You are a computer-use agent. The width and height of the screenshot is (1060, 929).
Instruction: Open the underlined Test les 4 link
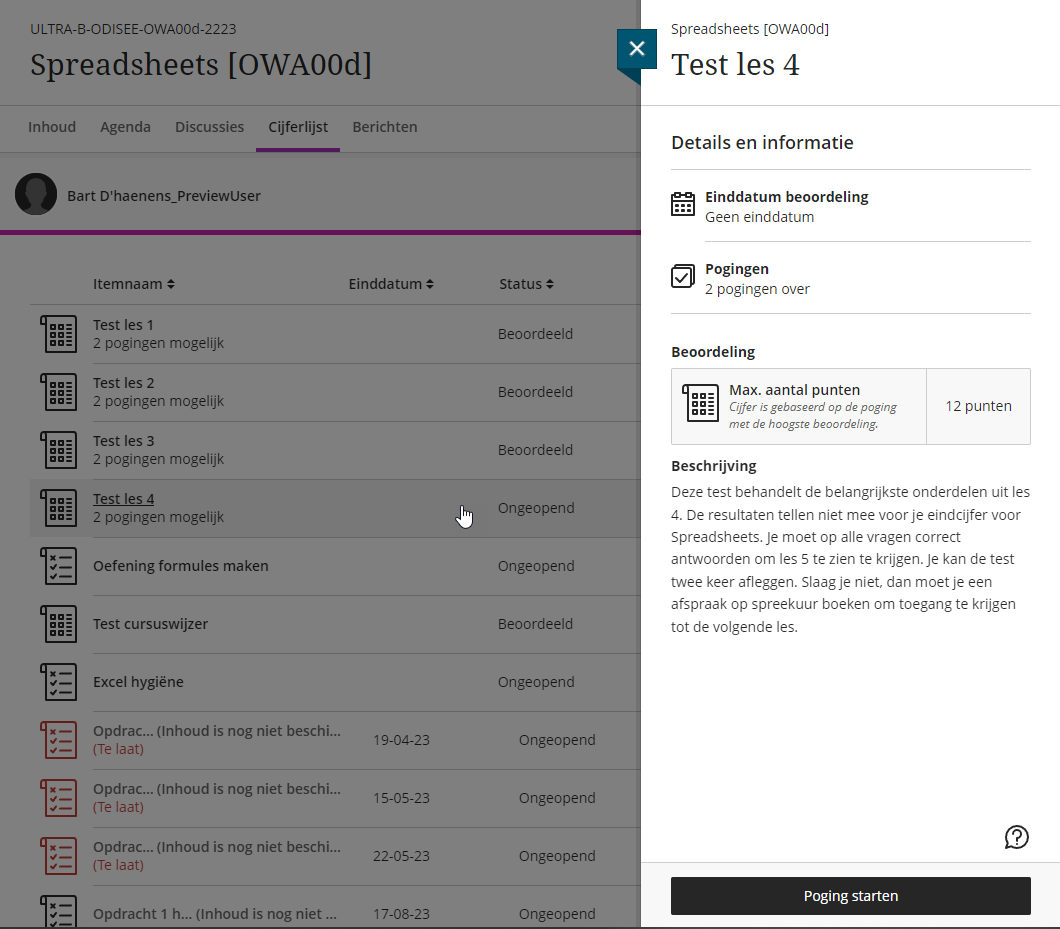pos(124,499)
